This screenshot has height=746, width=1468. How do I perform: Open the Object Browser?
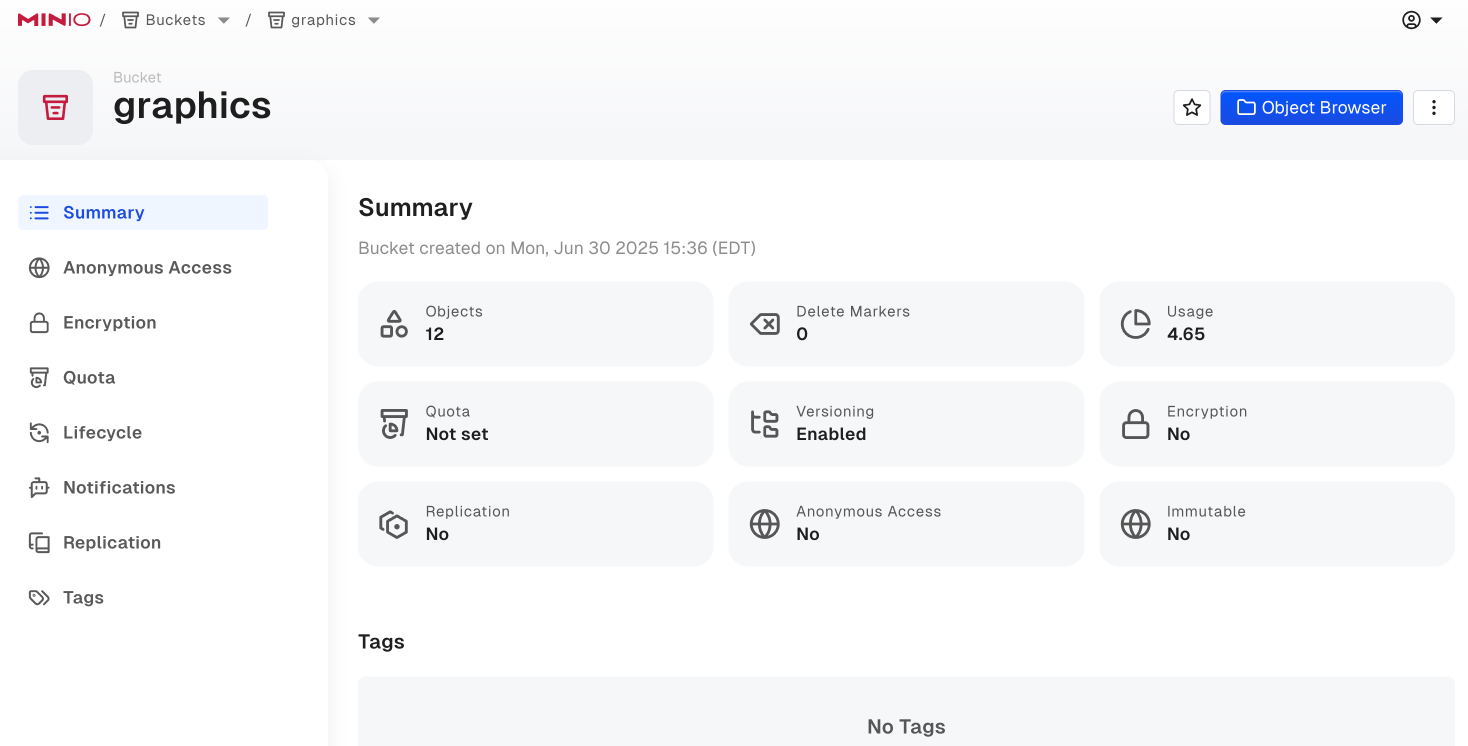tap(1311, 108)
